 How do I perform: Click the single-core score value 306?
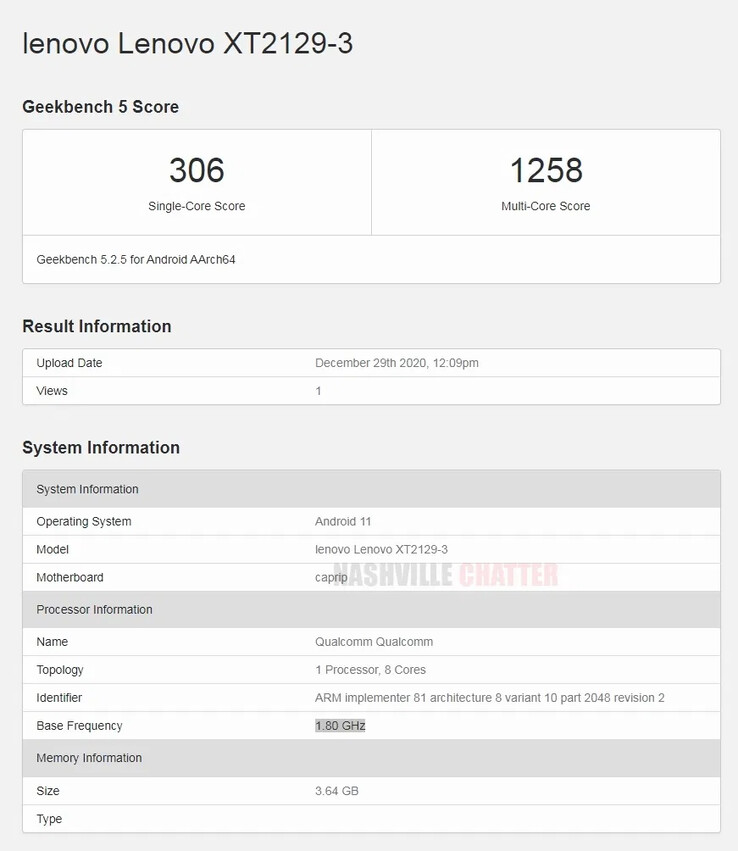[x=197, y=170]
